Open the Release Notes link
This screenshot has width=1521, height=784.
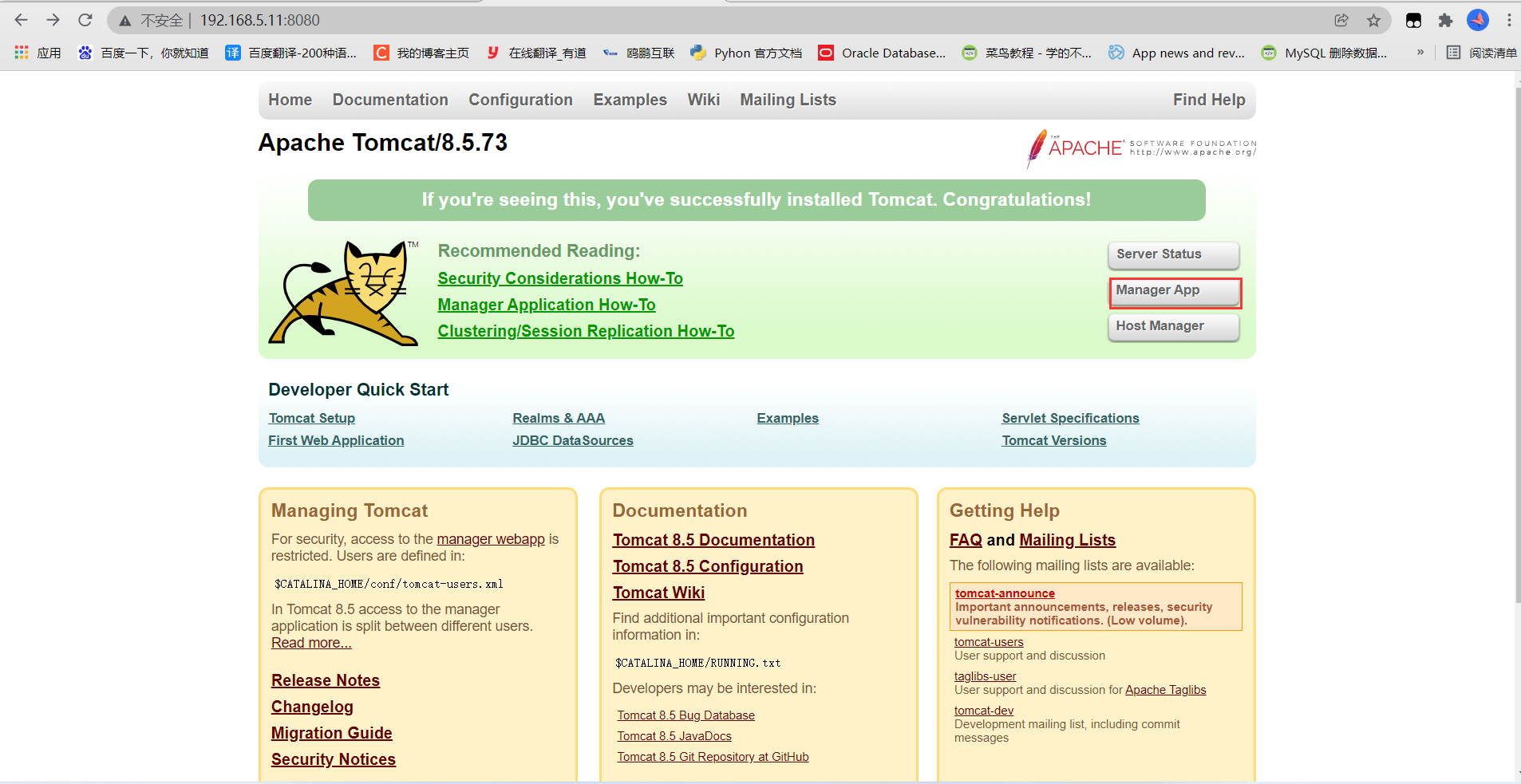tap(326, 680)
